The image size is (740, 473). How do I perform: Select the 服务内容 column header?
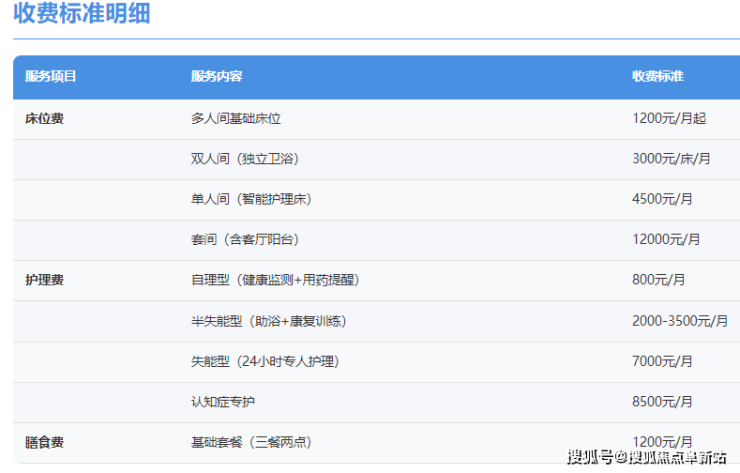click(x=216, y=77)
